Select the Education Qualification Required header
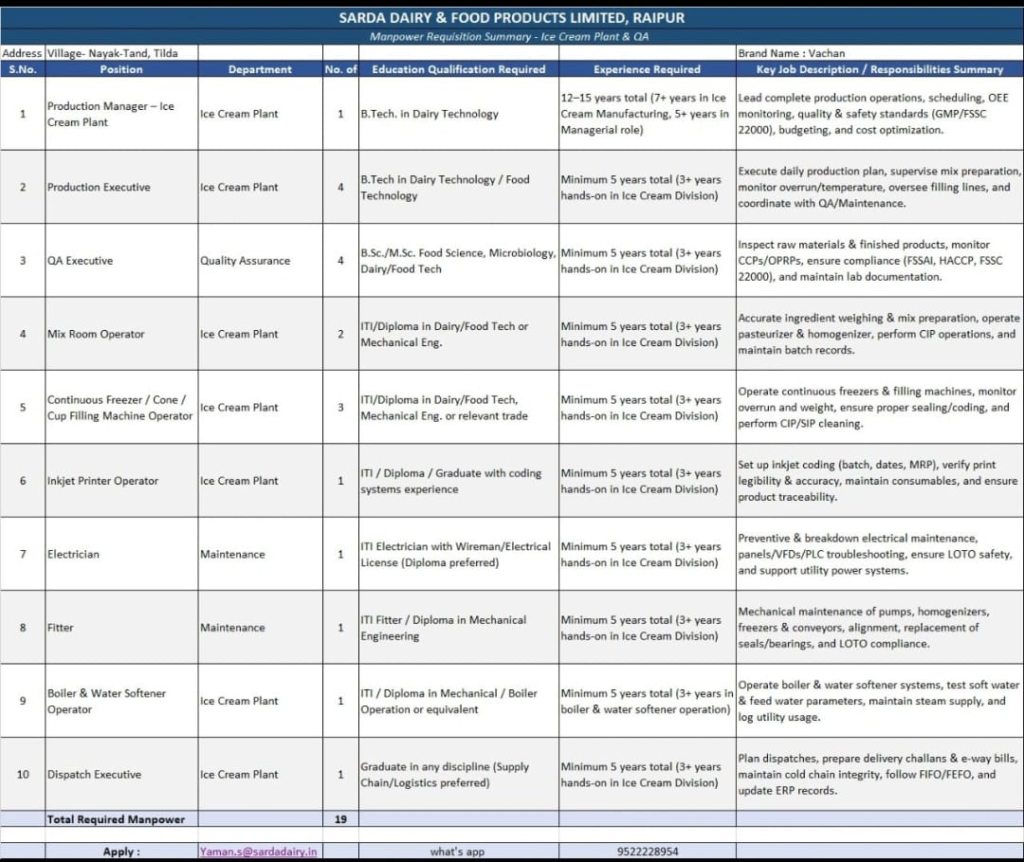1024x862 pixels. pyautogui.click(x=458, y=69)
